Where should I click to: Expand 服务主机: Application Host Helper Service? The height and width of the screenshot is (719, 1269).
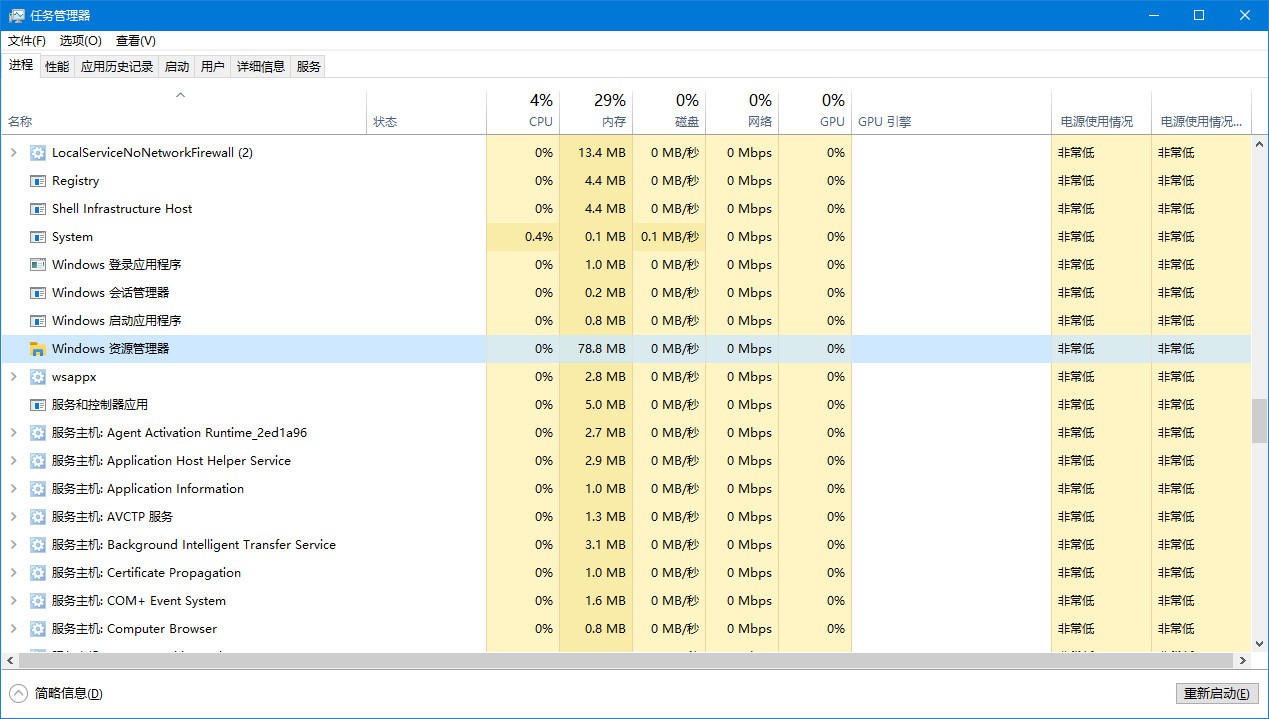click(13, 461)
